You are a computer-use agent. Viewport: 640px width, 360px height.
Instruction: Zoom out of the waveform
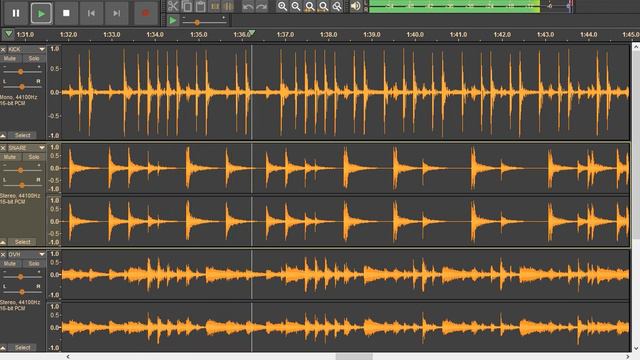296,6
